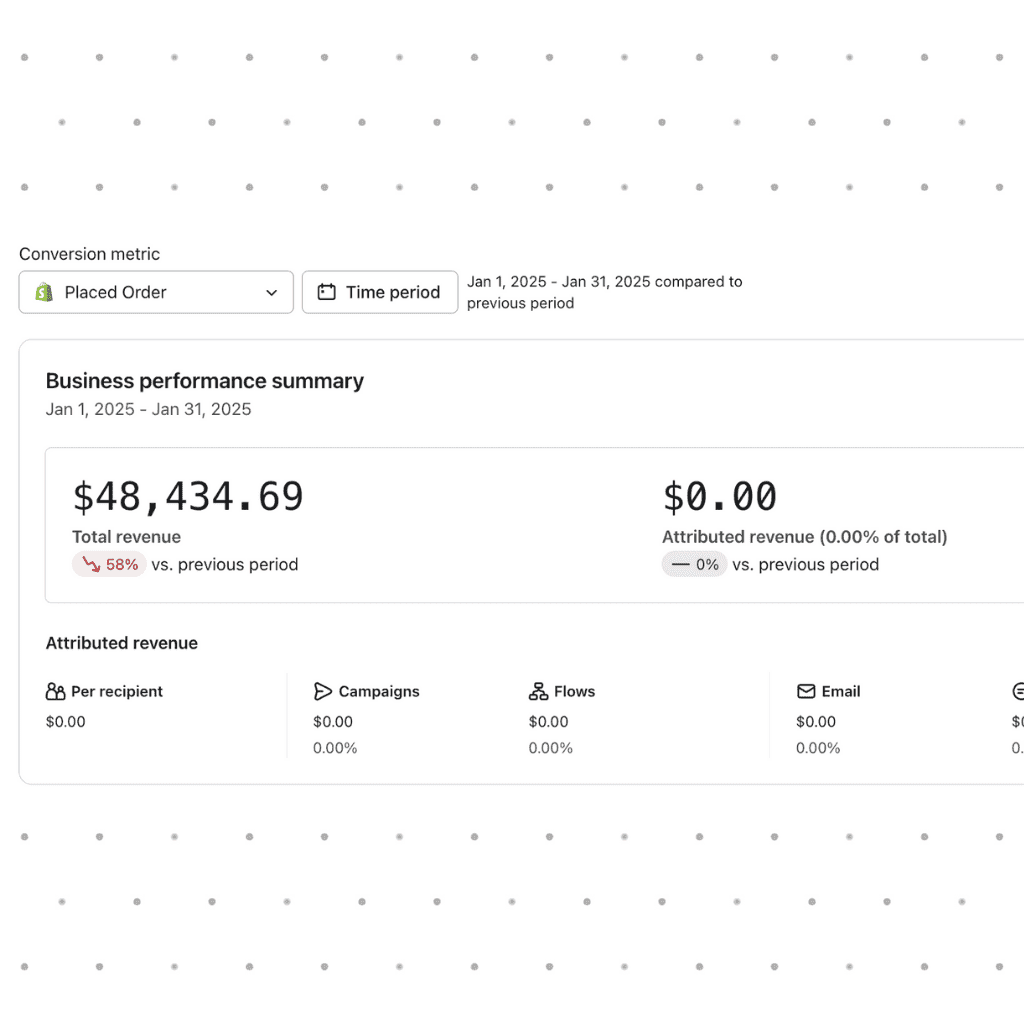Click the 58% percentage in the red badge
This screenshot has height=1024, width=1024.
pos(122,564)
